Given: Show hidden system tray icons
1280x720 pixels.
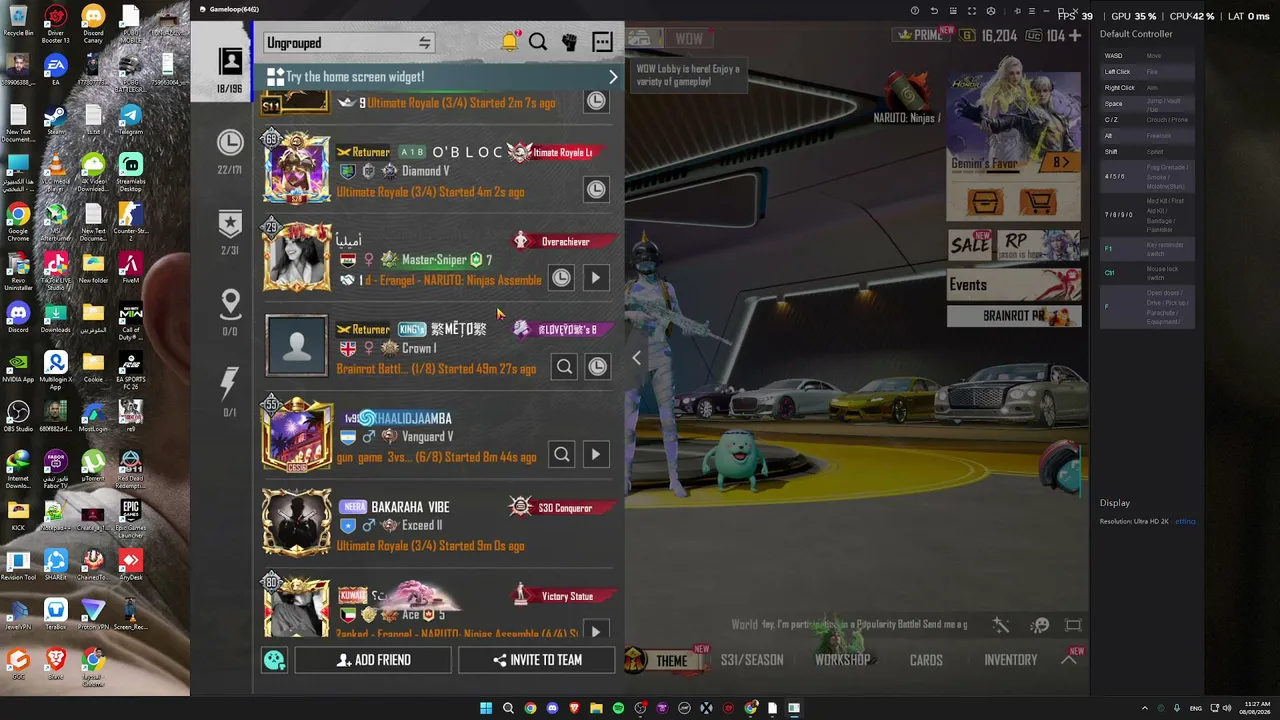Looking at the screenshot, I should coord(1145,708).
